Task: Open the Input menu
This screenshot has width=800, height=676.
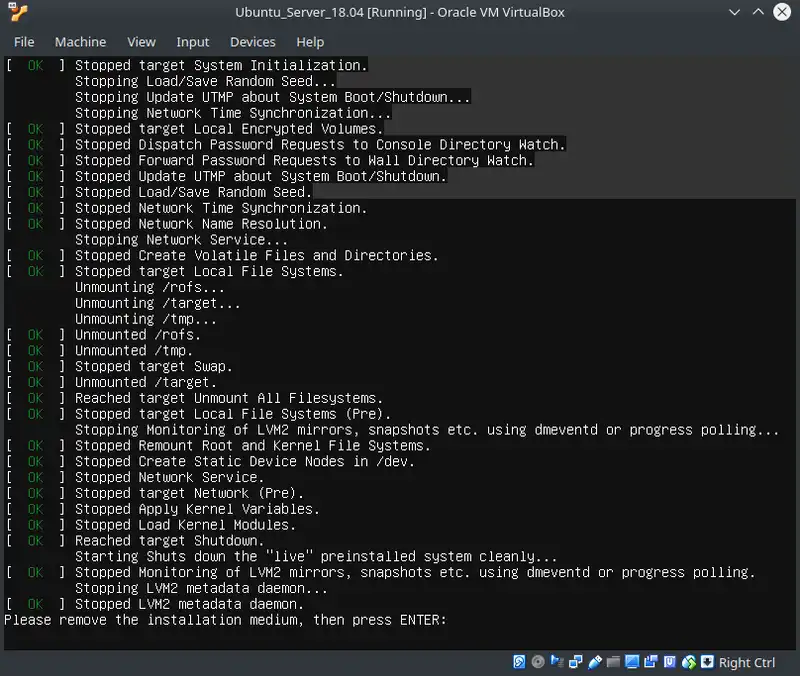Action: click(x=193, y=42)
